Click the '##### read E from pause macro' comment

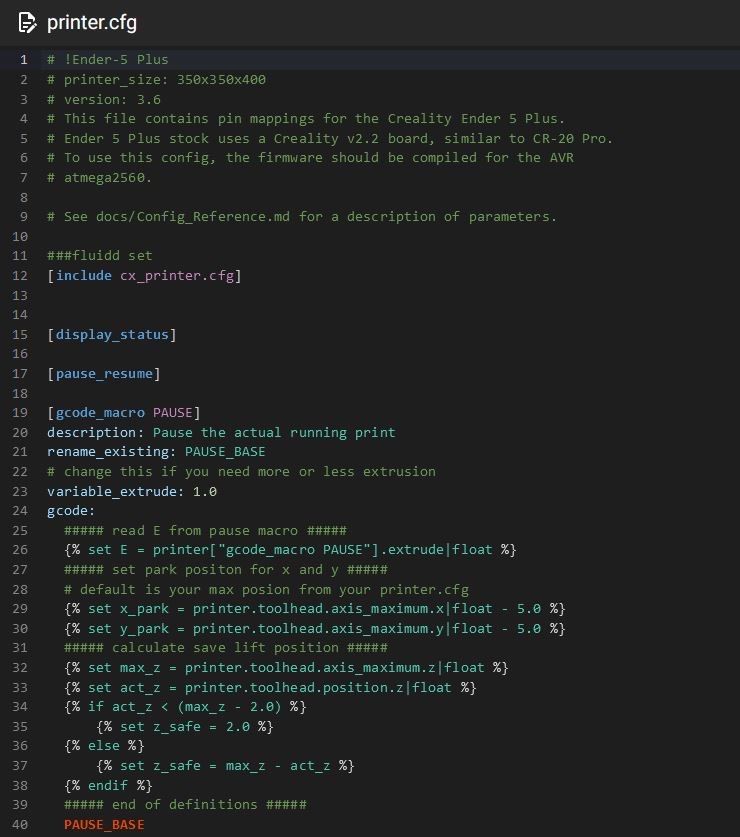[x=206, y=531]
